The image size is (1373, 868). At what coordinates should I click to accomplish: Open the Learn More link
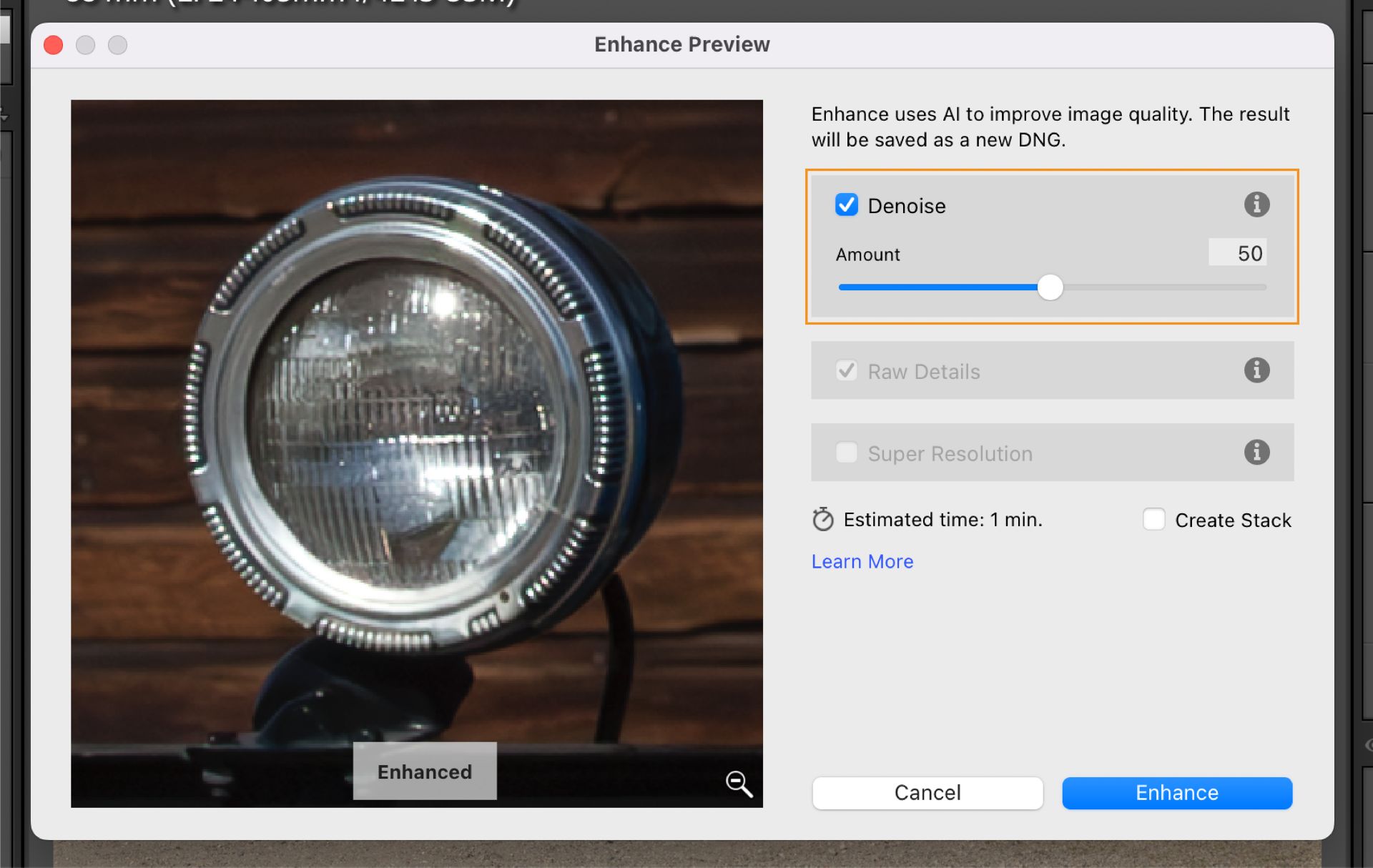862,562
